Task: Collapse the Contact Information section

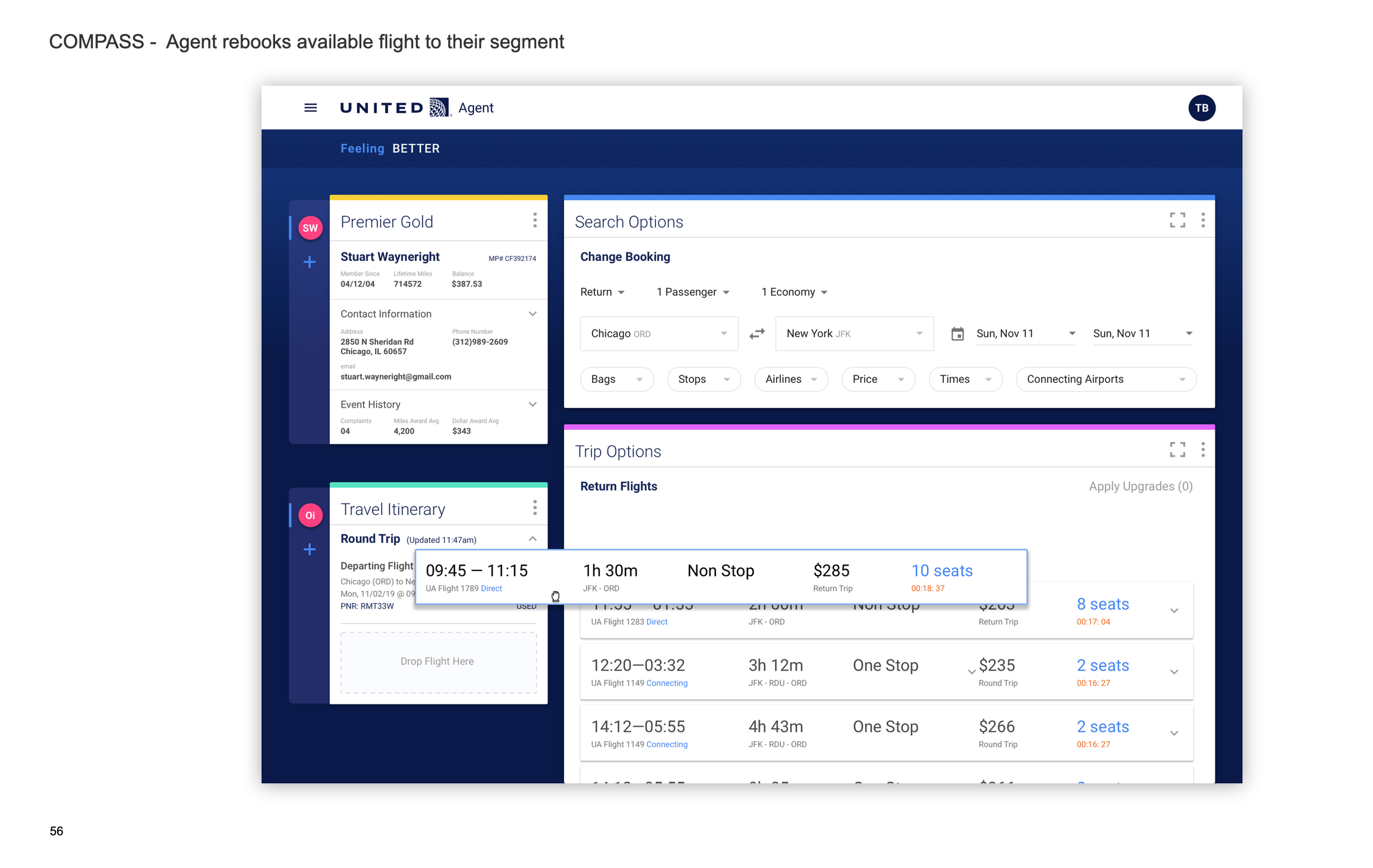Action: coord(532,314)
